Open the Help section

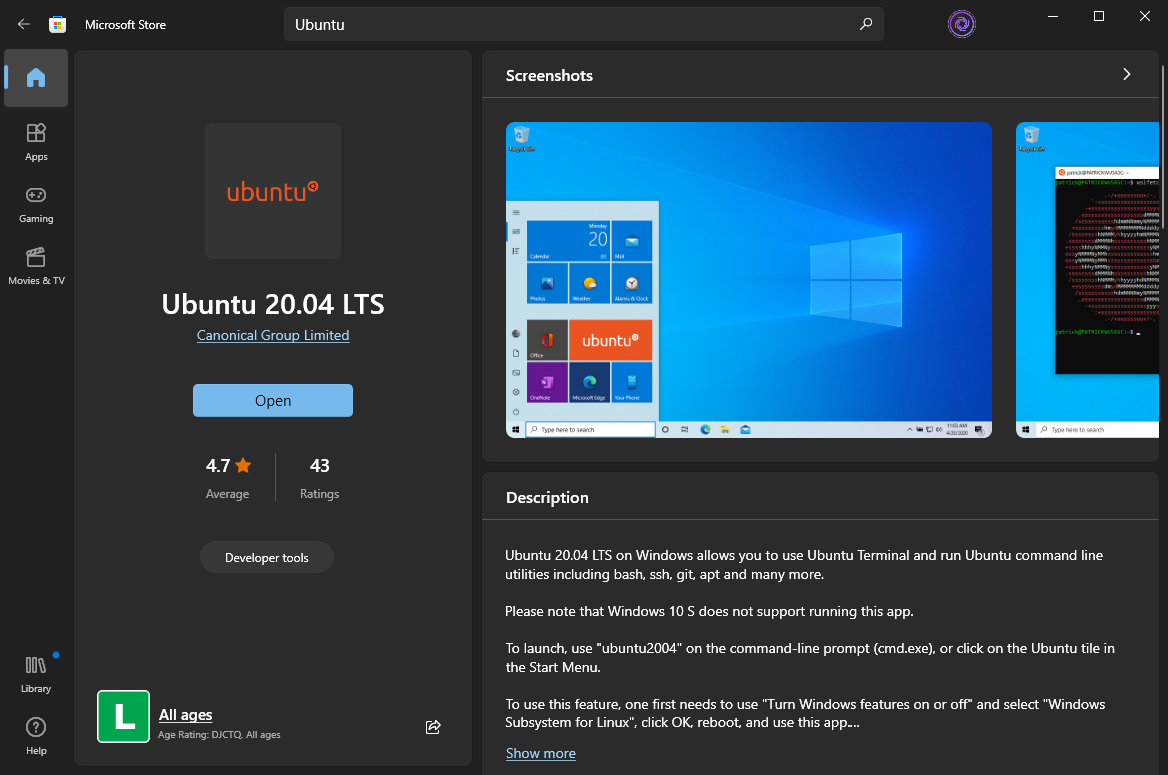pyautogui.click(x=36, y=736)
